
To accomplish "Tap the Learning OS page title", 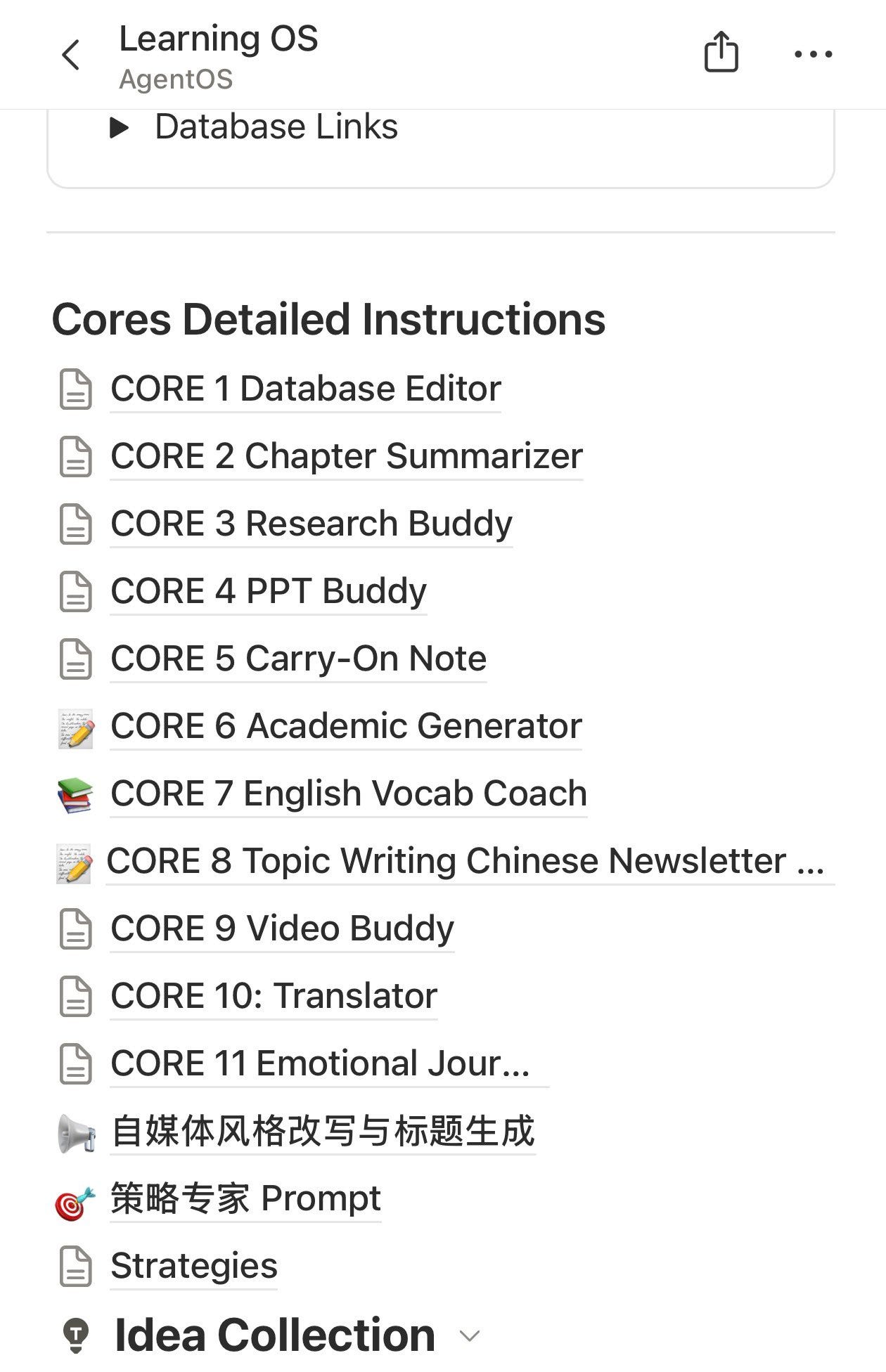I will pos(219,39).
